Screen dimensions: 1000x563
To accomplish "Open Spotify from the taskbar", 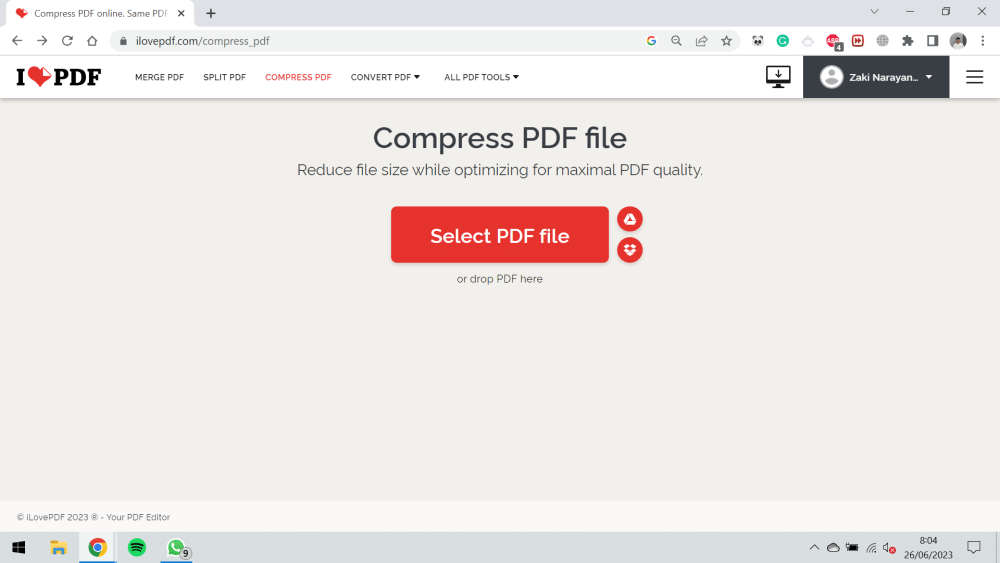I will click(137, 548).
